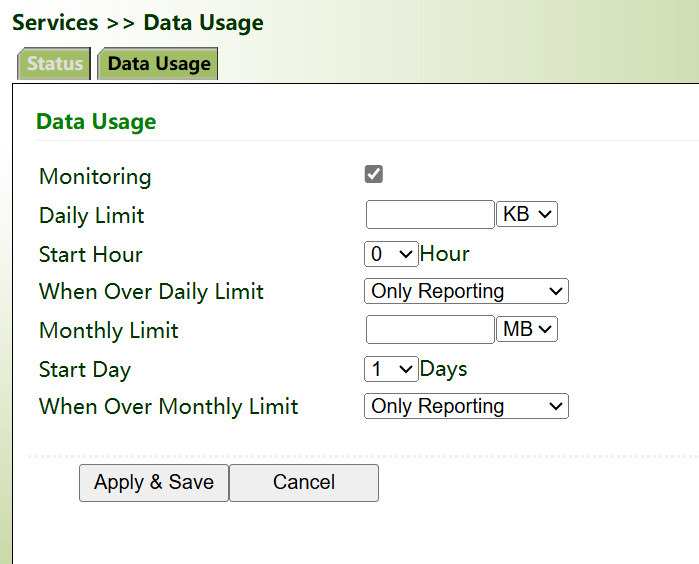The width and height of the screenshot is (699, 564).
Task: Expand the When Over Daily Limit dropdown
Action: pyautogui.click(x=466, y=291)
